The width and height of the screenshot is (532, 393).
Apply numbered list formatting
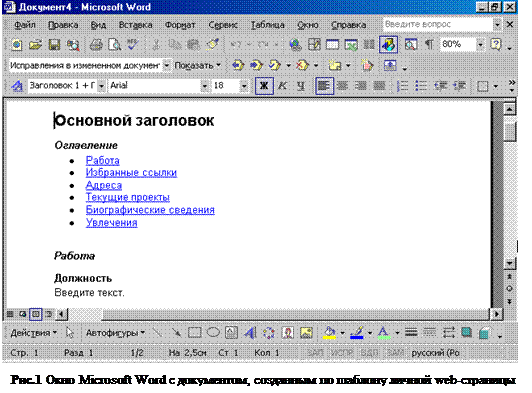point(402,86)
